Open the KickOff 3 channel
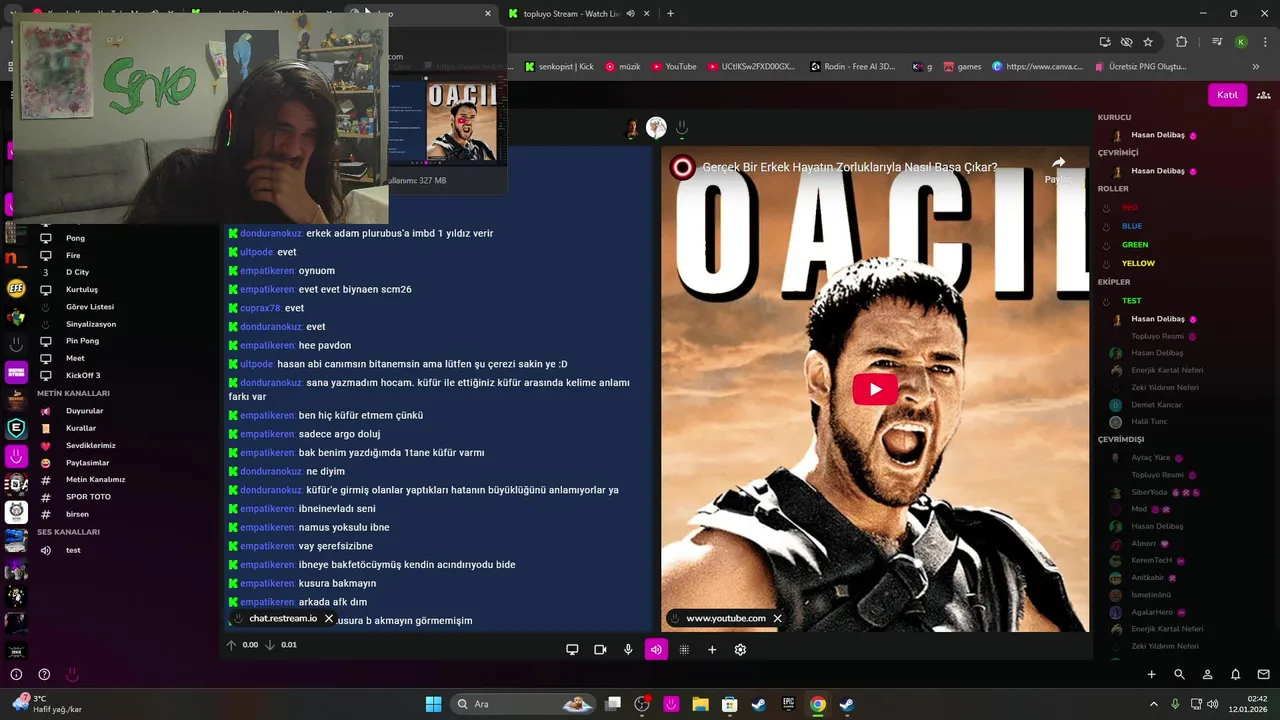The image size is (1280, 720). click(83, 375)
